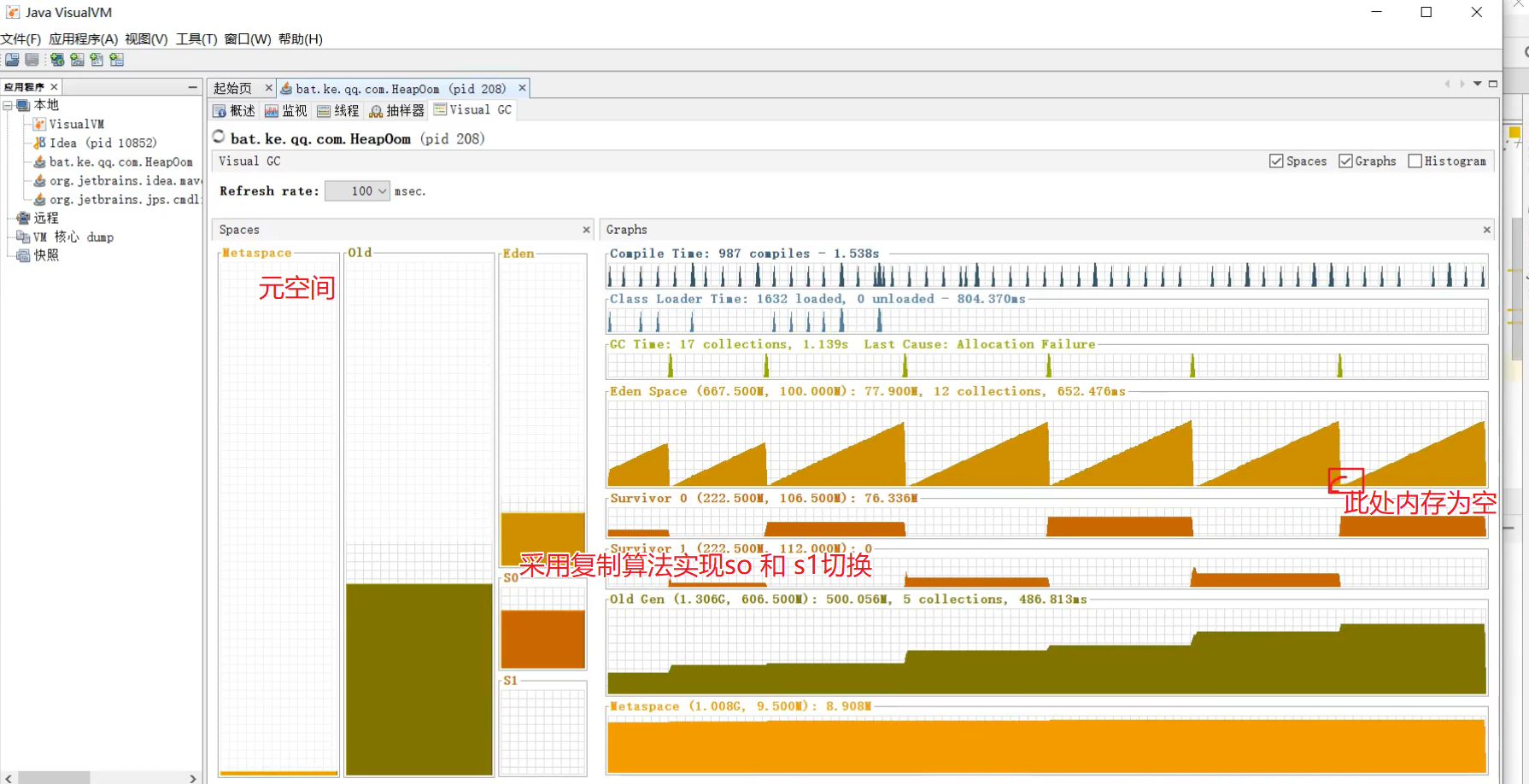The height and width of the screenshot is (784, 1529).
Task: Open the 应用程序(A) menu
Action: [83, 39]
